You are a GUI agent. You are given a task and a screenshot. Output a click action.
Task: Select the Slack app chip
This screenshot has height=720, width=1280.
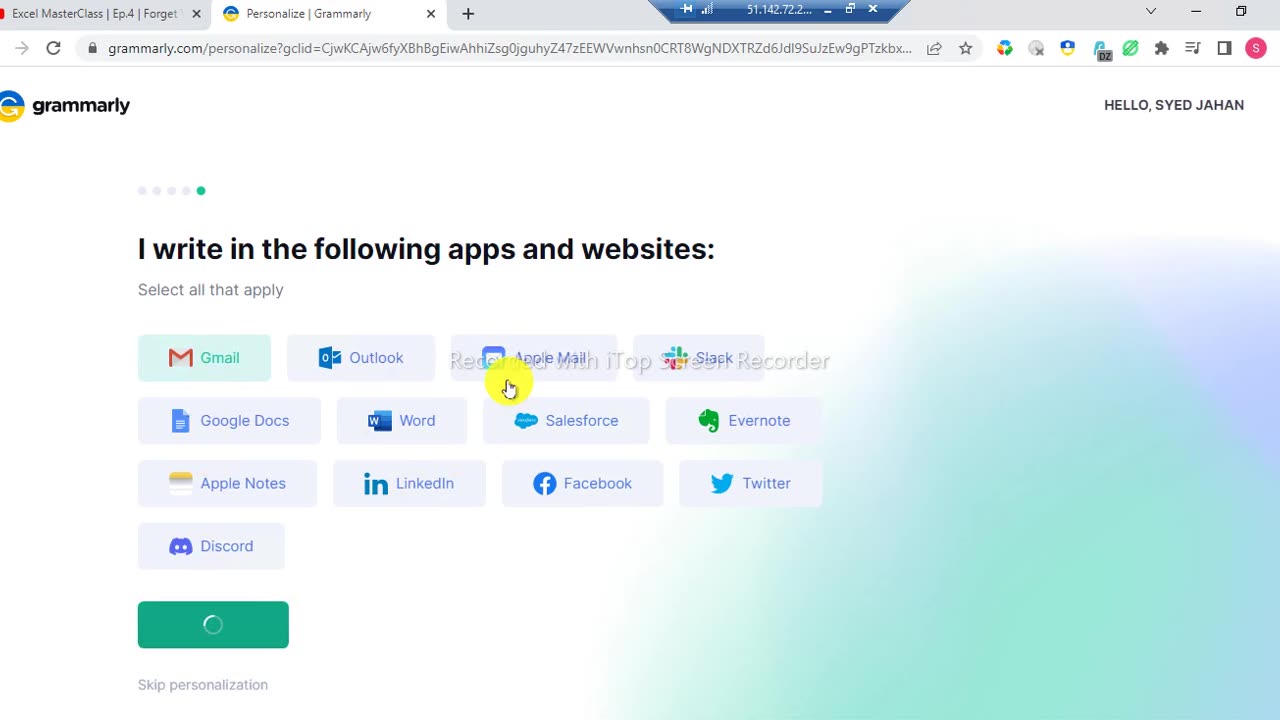pyautogui.click(x=699, y=358)
